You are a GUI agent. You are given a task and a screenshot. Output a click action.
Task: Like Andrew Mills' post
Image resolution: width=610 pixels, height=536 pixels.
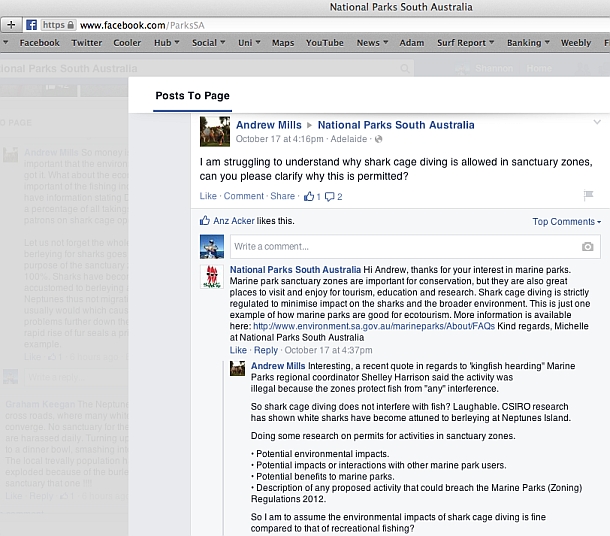point(208,196)
